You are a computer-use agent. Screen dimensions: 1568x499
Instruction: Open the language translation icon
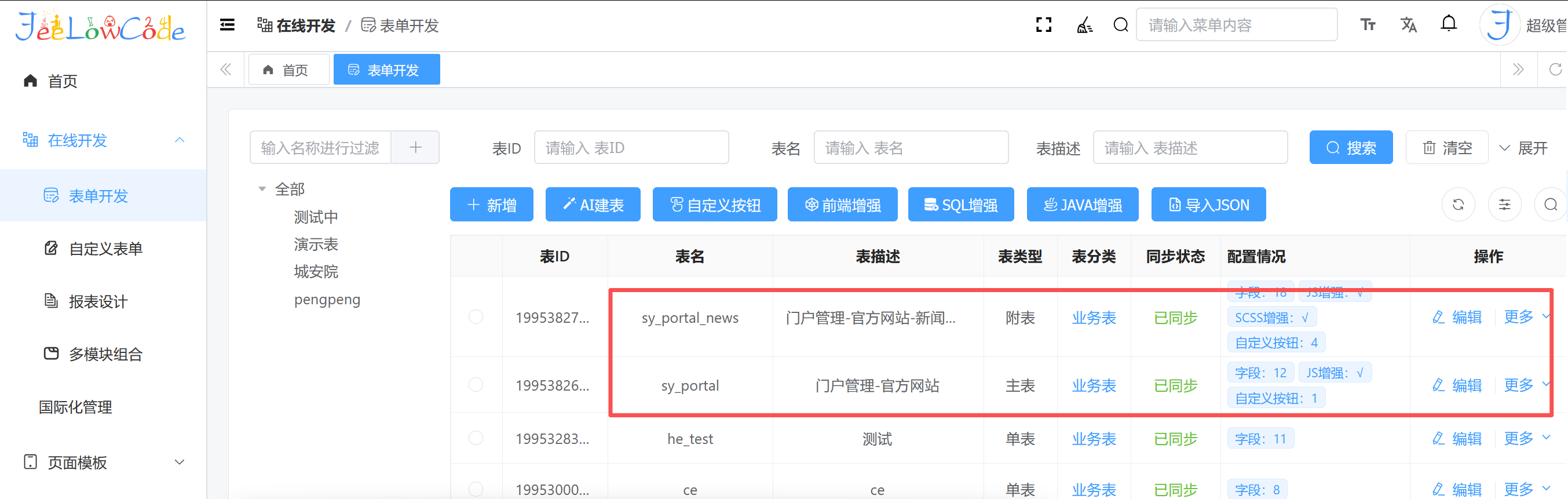pos(1409,25)
